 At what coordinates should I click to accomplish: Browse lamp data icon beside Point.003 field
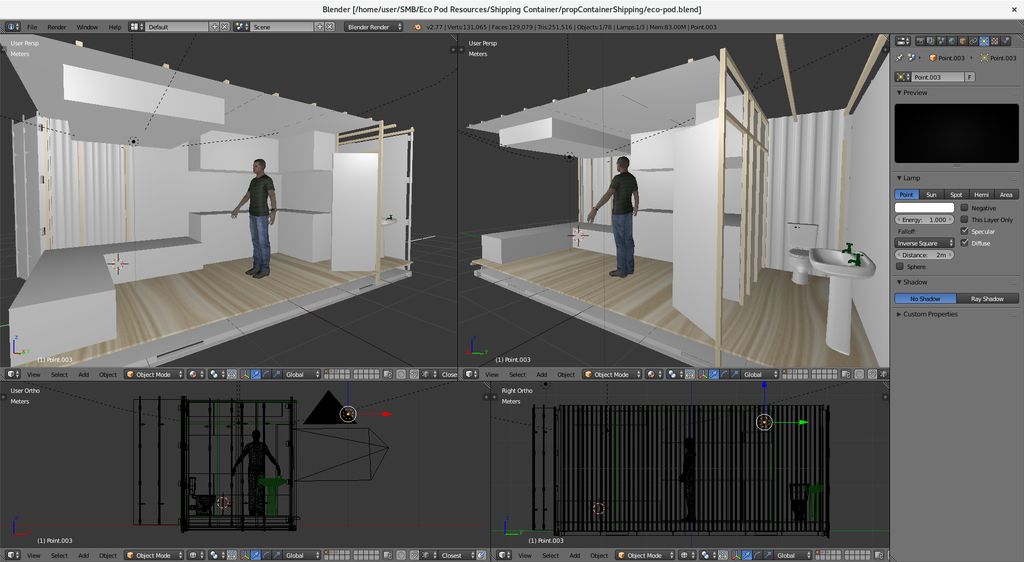pyautogui.click(x=903, y=77)
